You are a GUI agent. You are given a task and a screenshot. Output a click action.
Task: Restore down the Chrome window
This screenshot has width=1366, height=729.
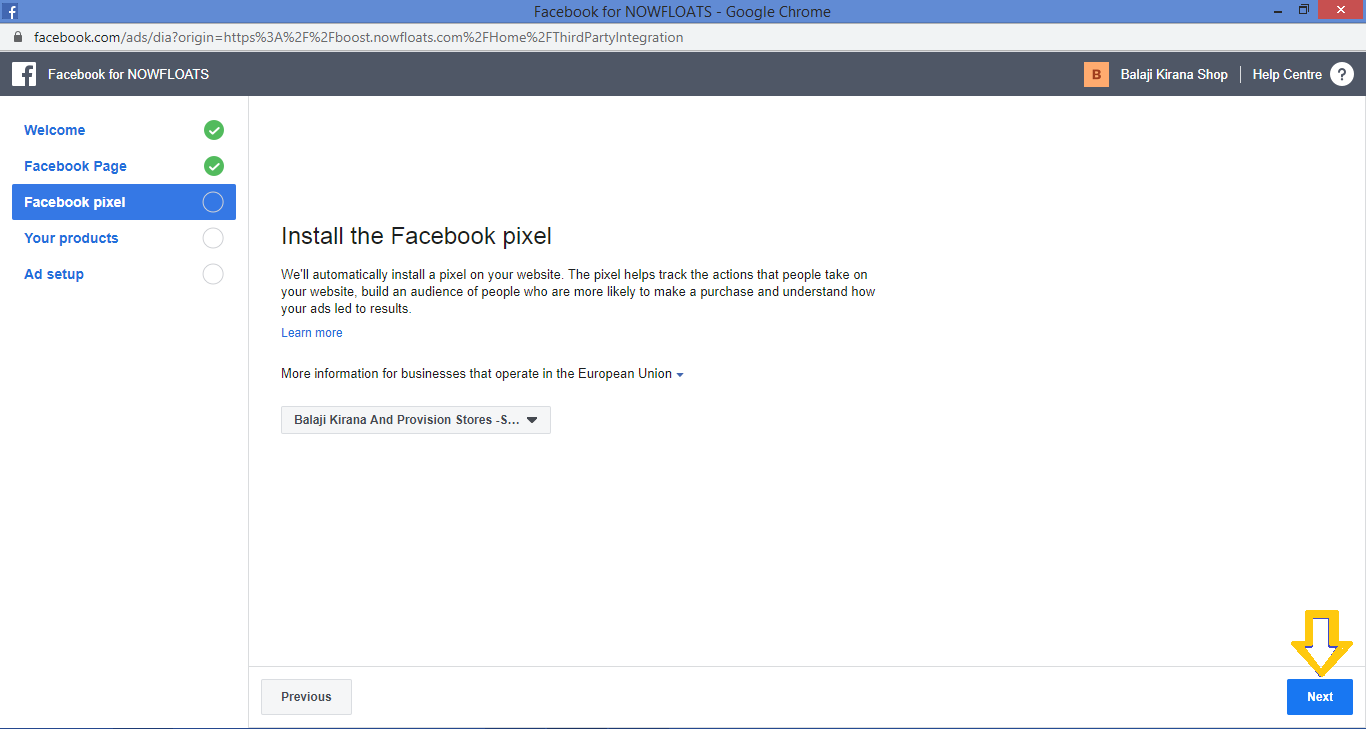pyautogui.click(x=1304, y=11)
